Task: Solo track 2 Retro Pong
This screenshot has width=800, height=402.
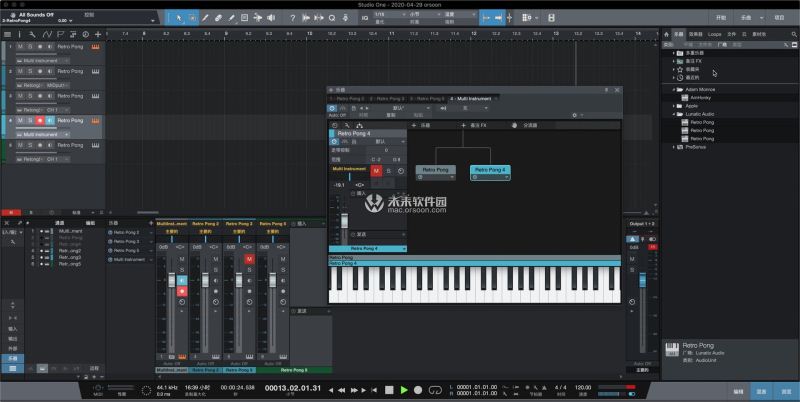Action: (30, 71)
